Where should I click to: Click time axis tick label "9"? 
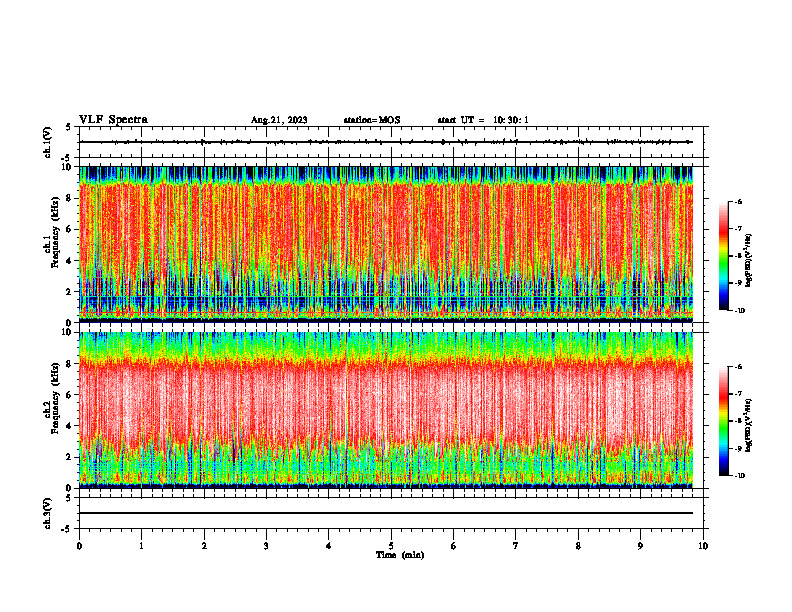(640, 546)
